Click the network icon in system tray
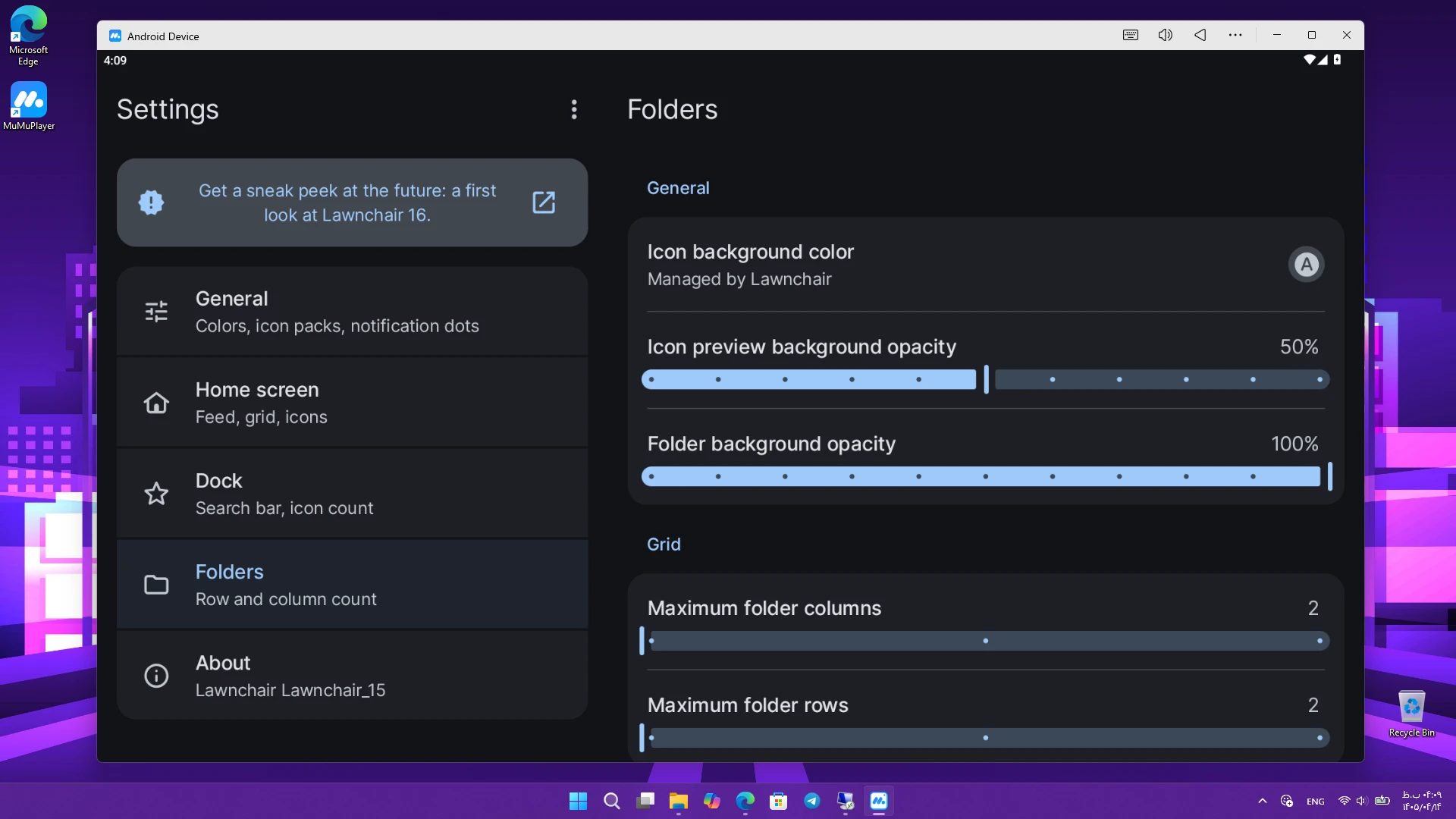 coord(1344,801)
